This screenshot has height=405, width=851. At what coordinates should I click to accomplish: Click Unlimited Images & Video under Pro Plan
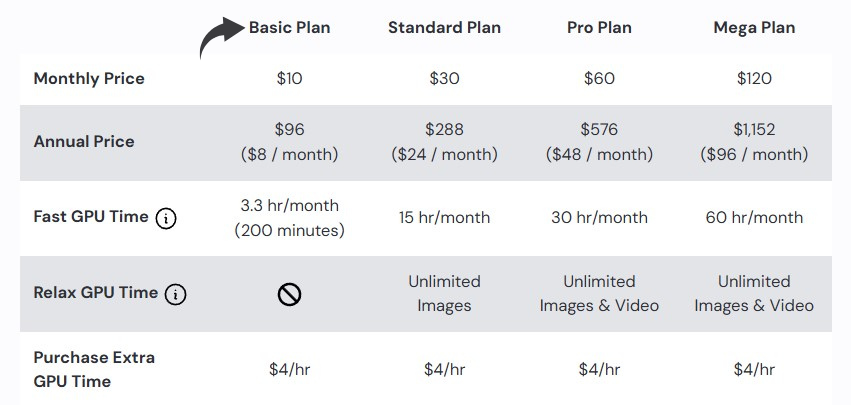599,293
